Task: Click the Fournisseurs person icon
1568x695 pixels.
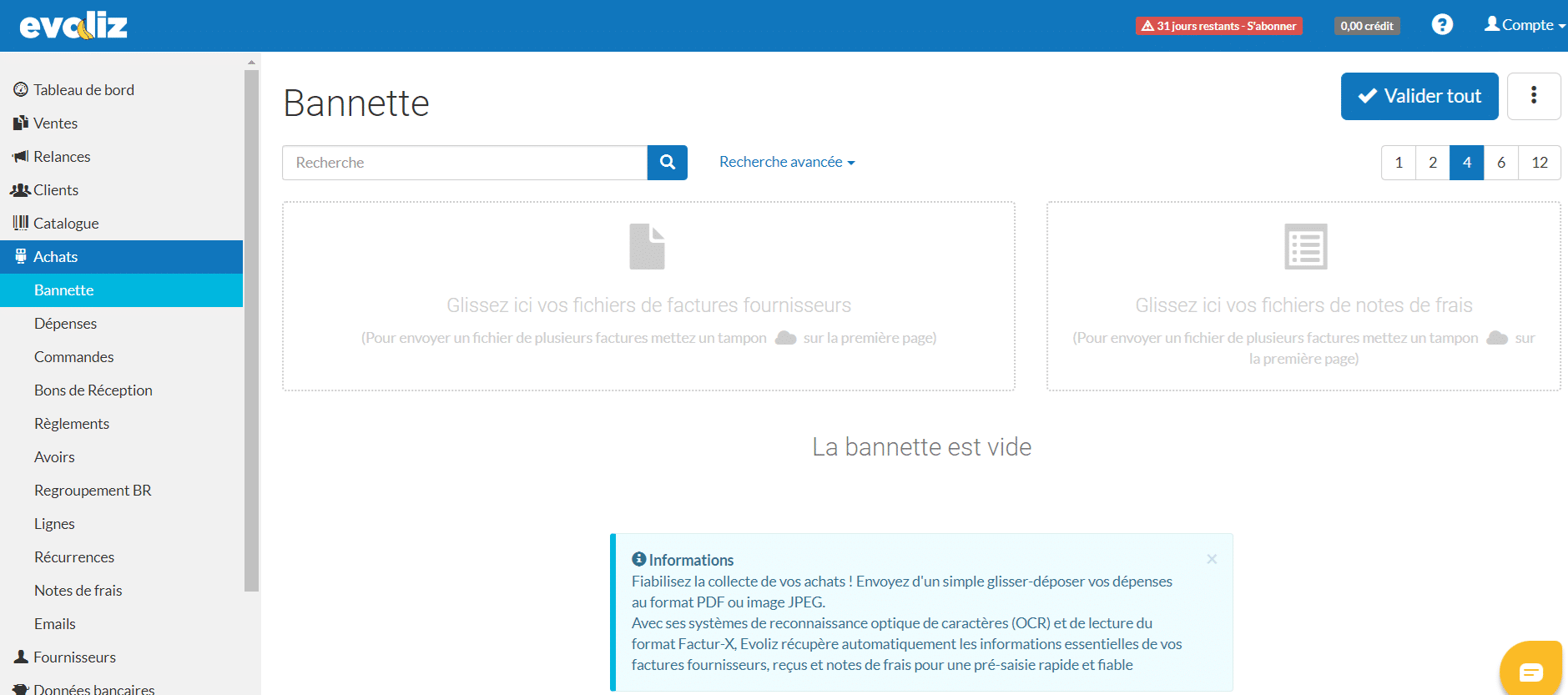Action: pyautogui.click(x=21, y=657)
